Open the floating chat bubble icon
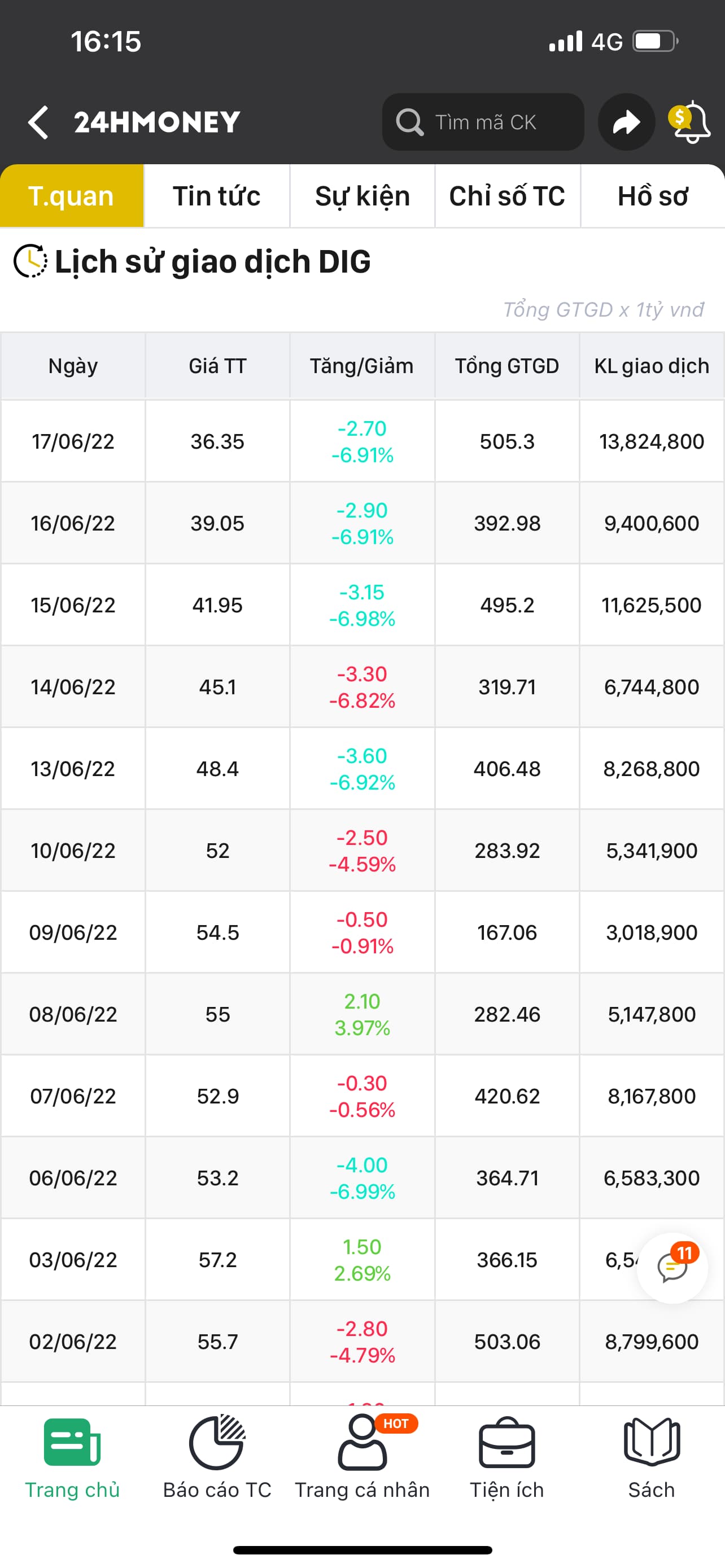Screen dimensions: 725x1568 (672, 1268)
